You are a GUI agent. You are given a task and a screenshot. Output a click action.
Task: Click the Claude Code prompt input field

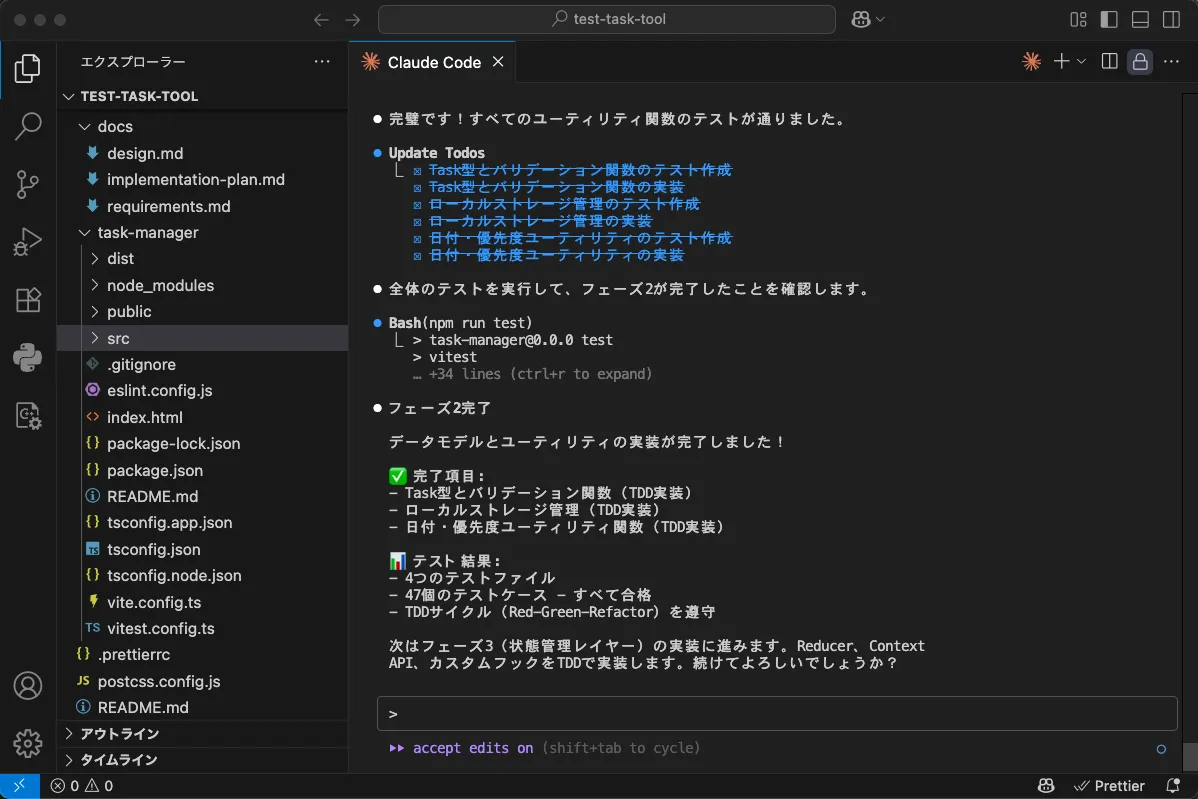coord(776,714)
